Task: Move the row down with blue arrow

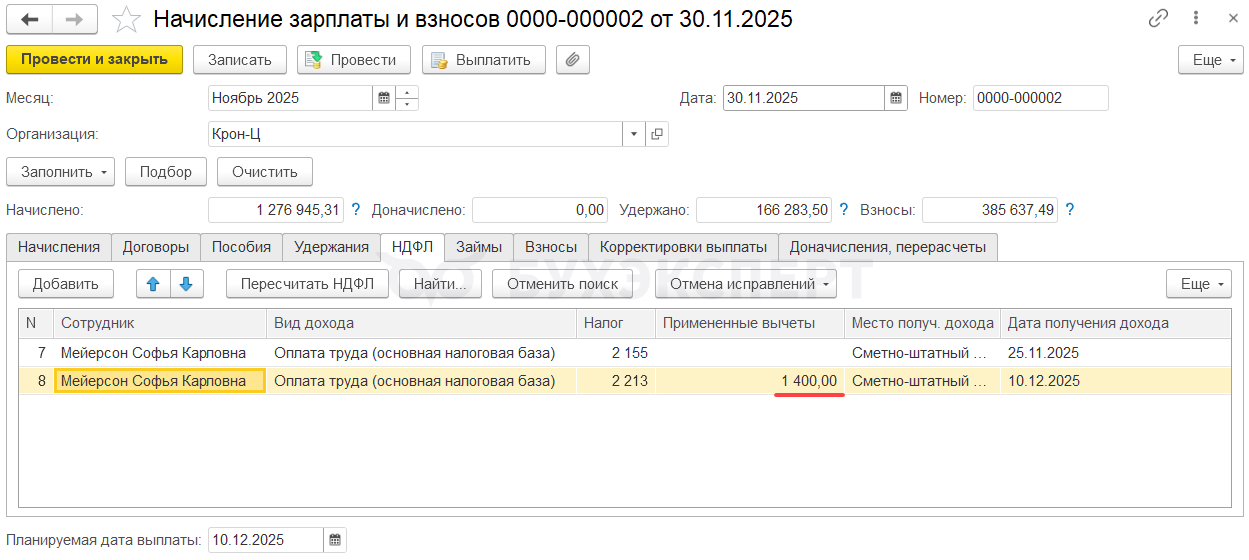Action: coord(187,284)
